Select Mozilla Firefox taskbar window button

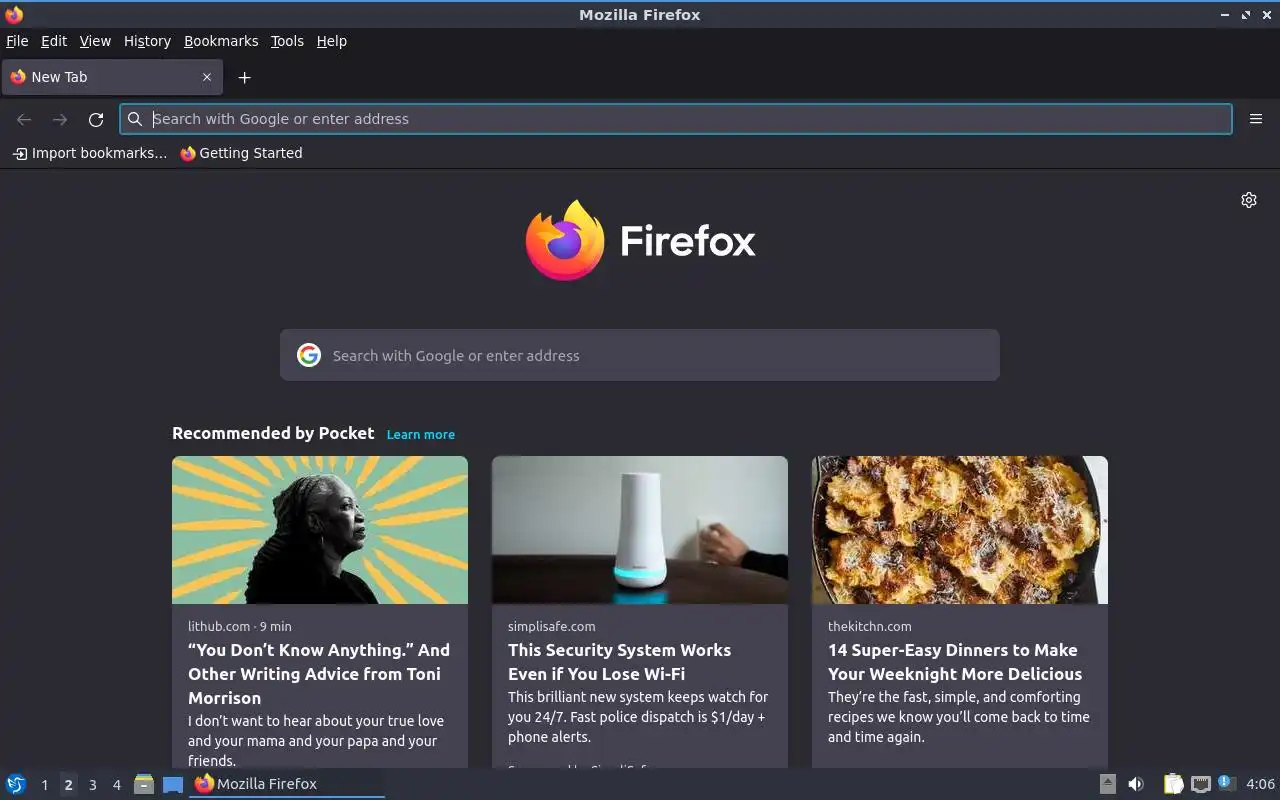point(287,784)
